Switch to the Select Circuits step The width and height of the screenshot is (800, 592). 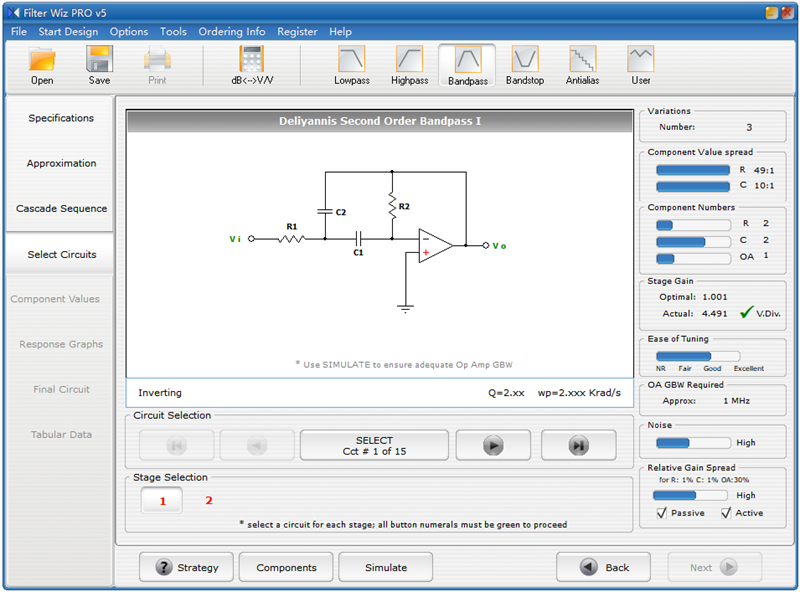coord(61,254)
